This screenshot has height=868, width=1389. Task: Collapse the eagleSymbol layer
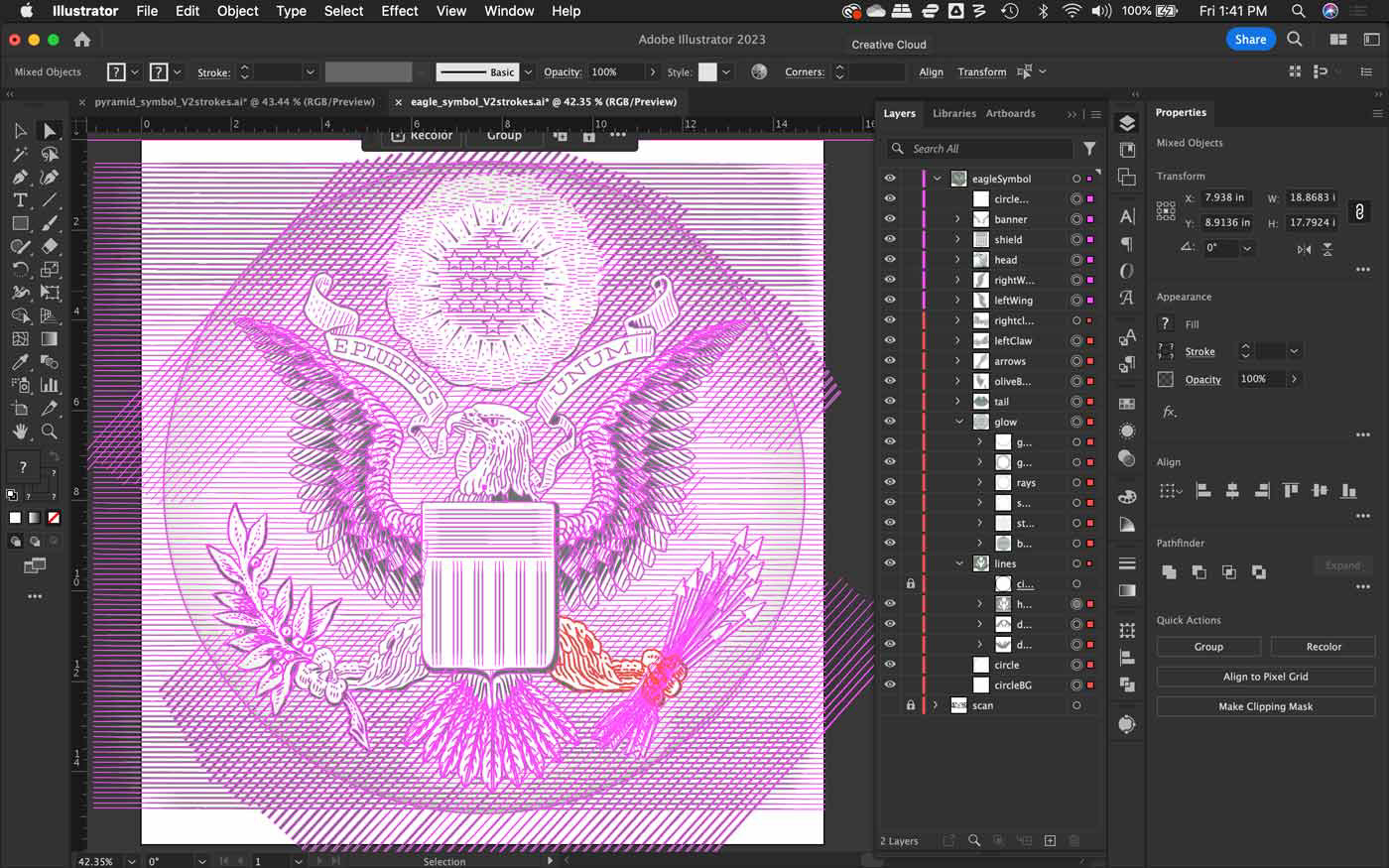tap(937, 179)
